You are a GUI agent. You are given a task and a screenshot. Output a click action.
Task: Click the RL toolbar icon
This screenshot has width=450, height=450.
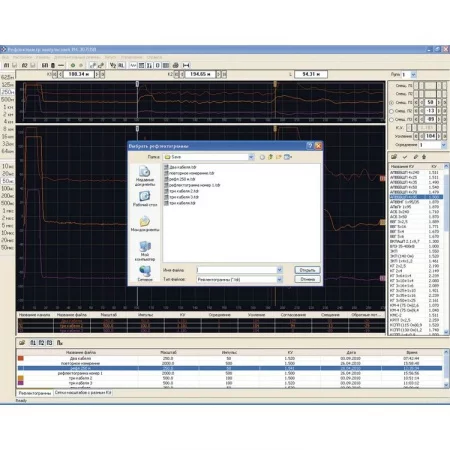[x=121, y=65]
